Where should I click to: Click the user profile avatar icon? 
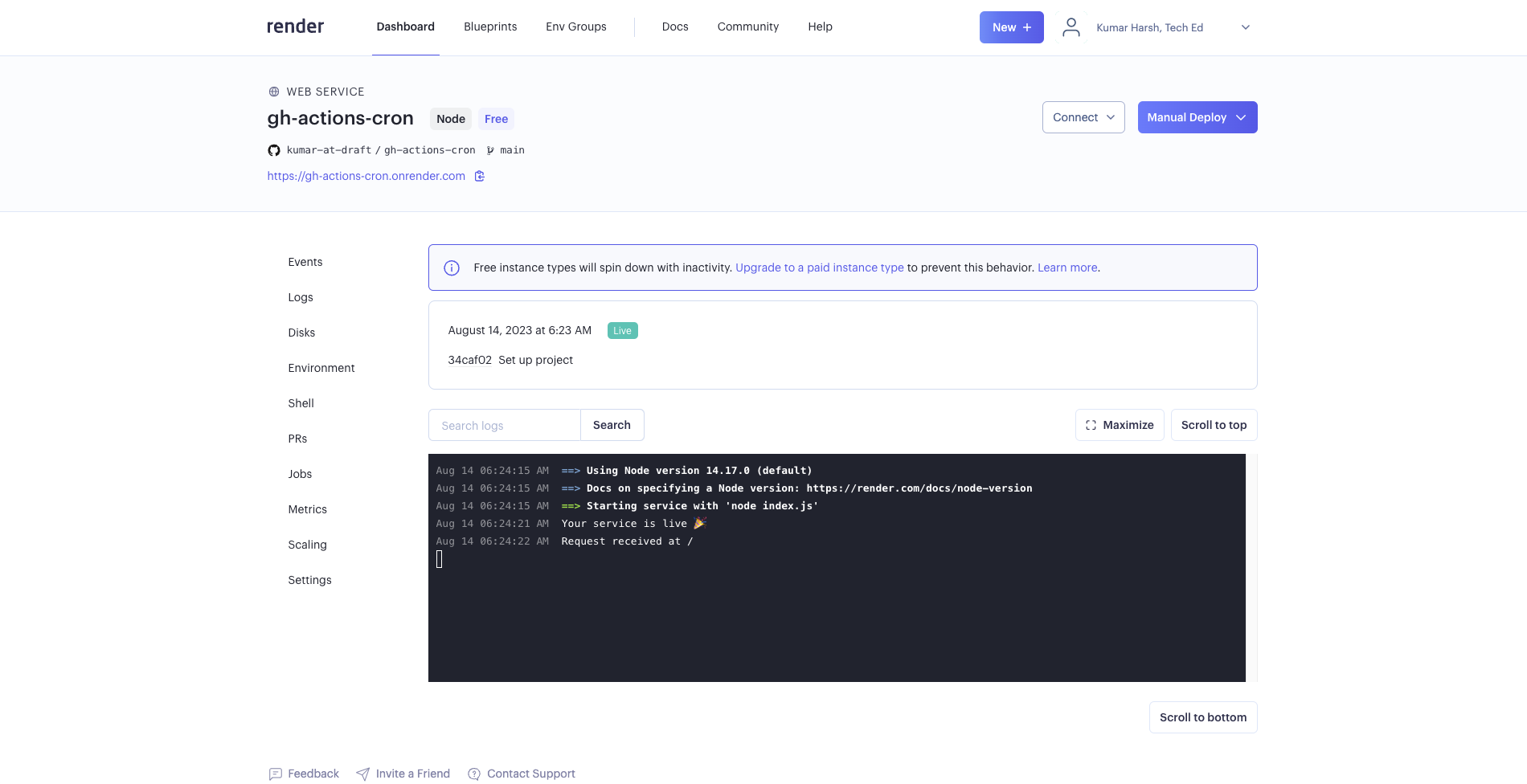click(x=1071, y=27)
